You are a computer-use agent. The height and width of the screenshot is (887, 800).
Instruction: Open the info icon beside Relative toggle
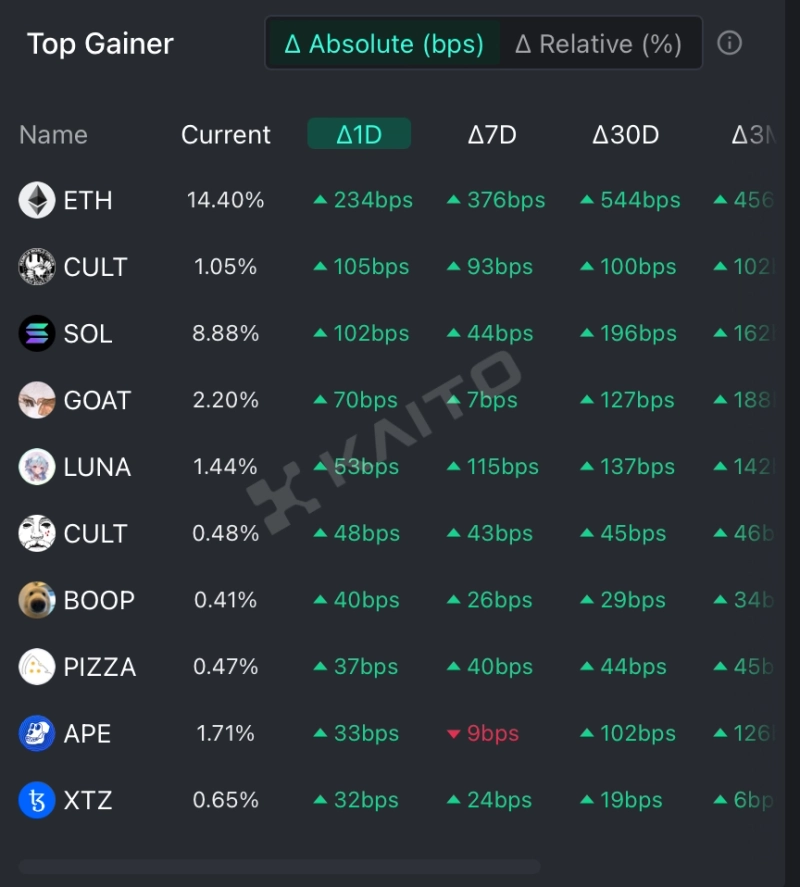tap(730, 43)
